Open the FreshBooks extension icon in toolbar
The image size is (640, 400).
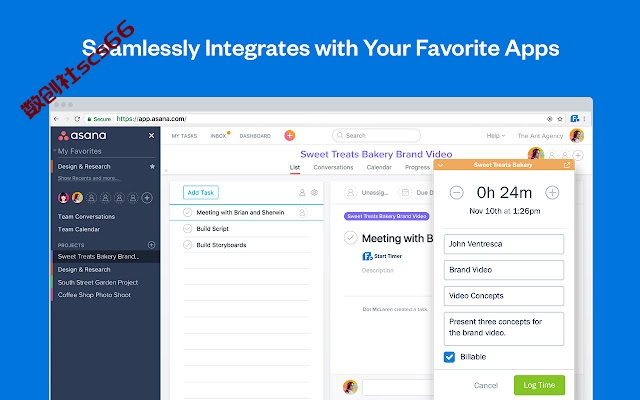[x=575, y=119]
